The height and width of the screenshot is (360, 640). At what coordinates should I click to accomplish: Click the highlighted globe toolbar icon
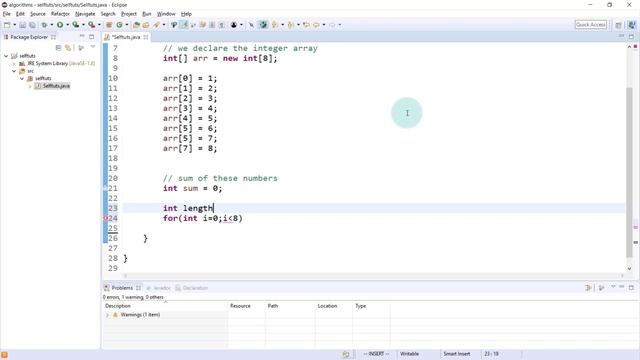tap(263, 25)
